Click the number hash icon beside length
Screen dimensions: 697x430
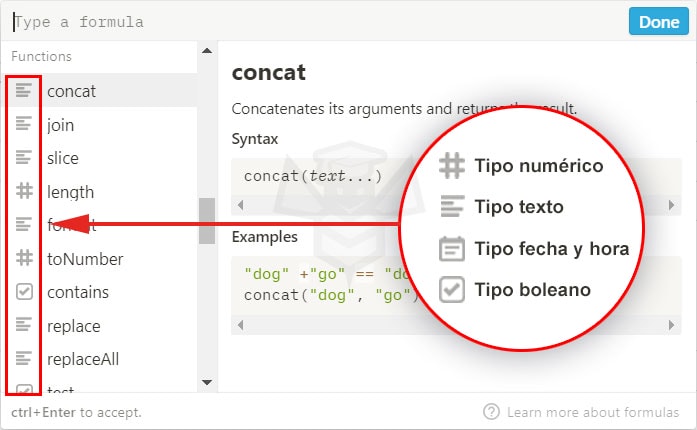24,192
